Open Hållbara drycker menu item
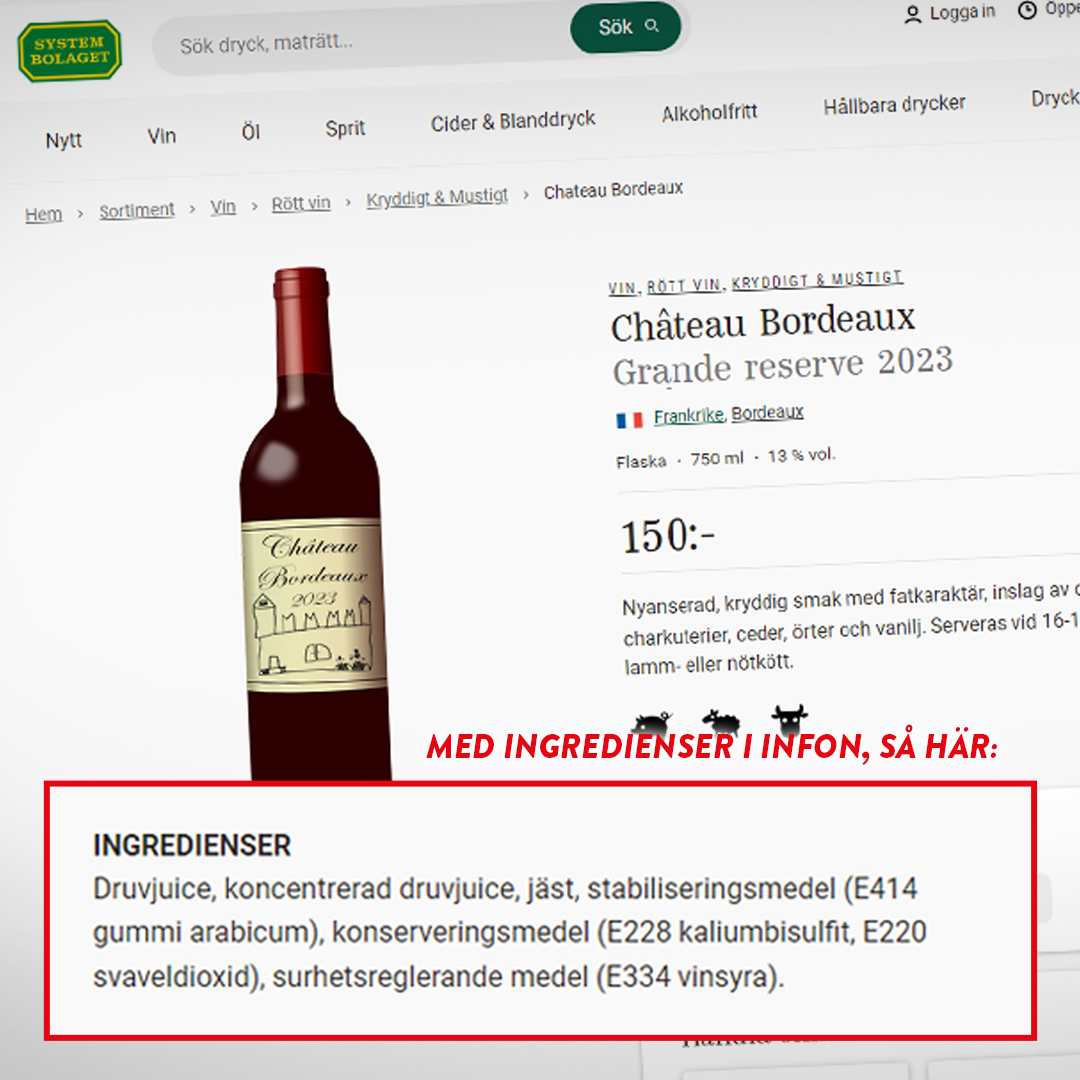This screenshot has width=1080, height=1080. (894, 105)
